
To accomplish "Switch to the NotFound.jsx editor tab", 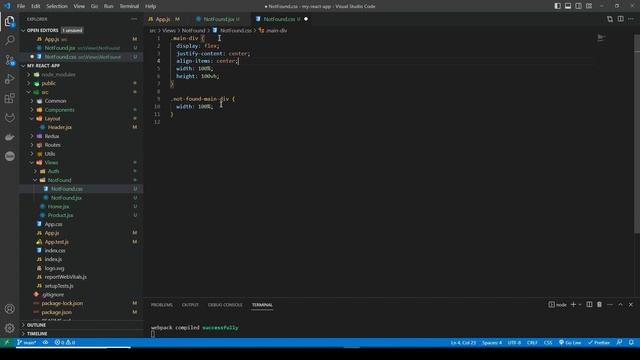I will pyautogui.click(x=219, y=19).
